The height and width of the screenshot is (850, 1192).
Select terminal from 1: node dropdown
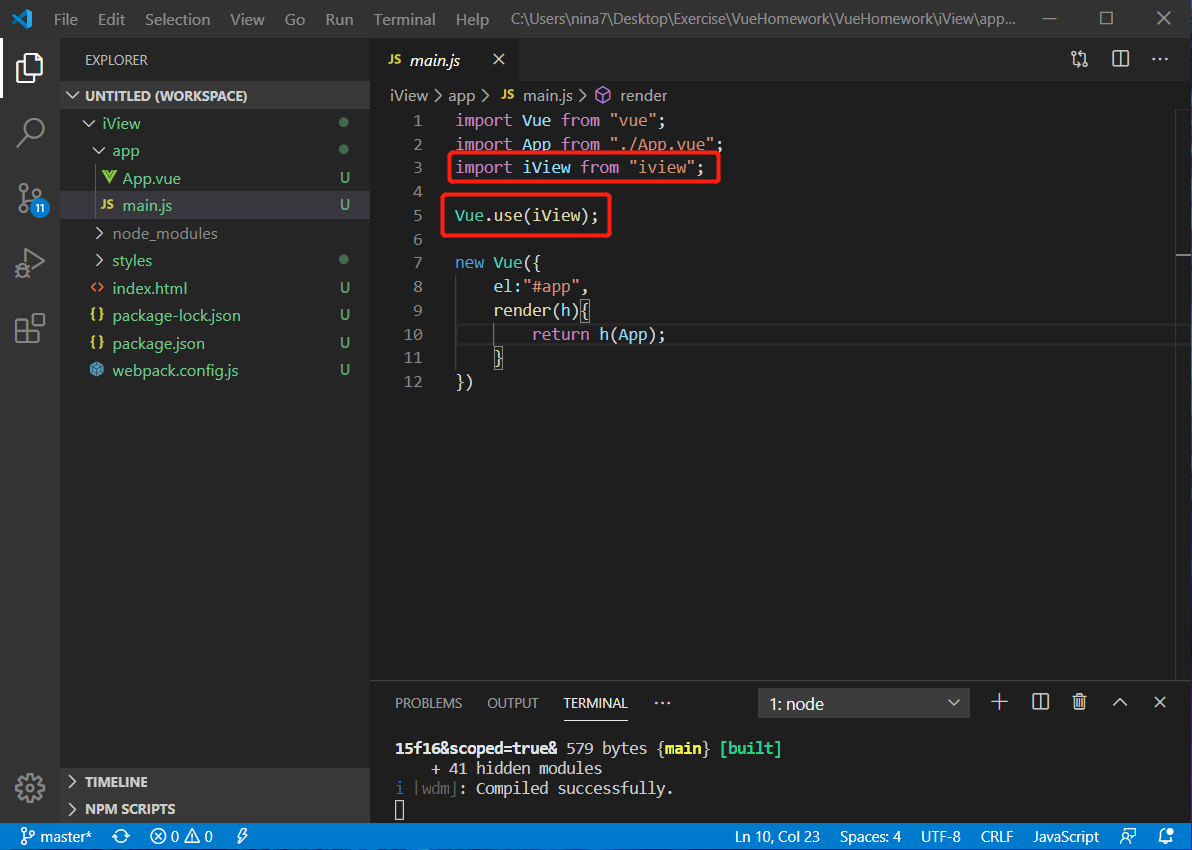coord(864,703)
